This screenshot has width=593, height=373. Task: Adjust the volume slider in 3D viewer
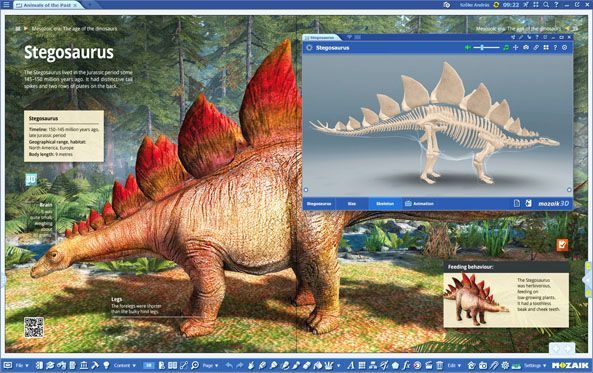(x=486, y=48)
